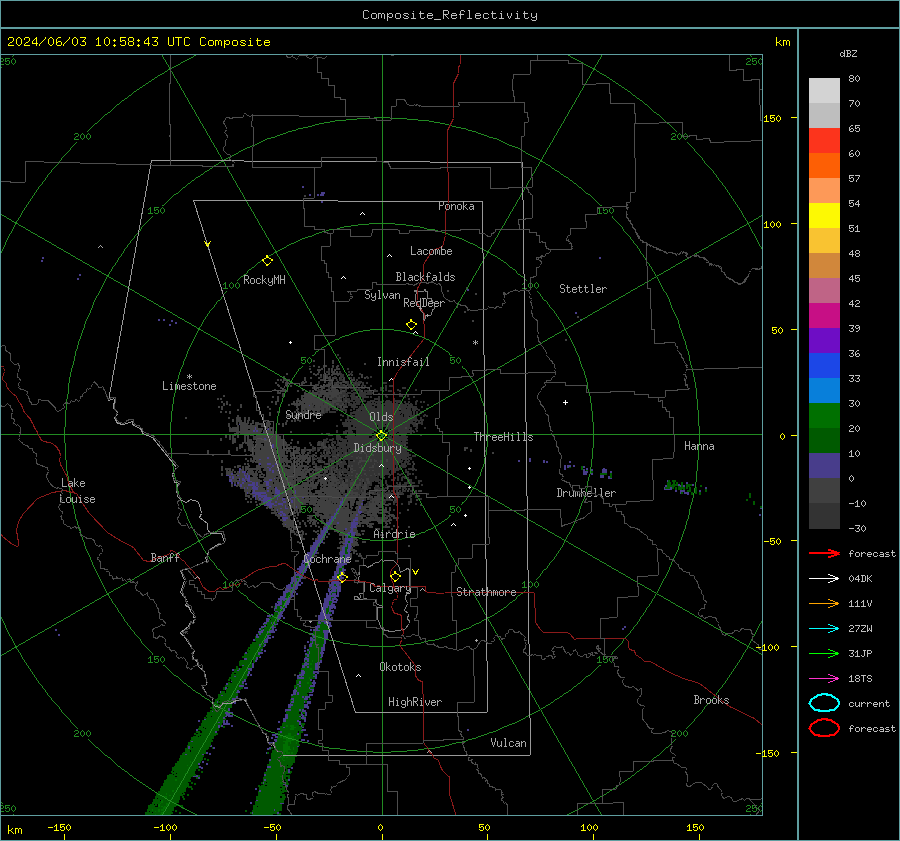900x841 pixels.
Task: Click the white plus marker east of ThreeHills
Action: [x=565, y=402]
